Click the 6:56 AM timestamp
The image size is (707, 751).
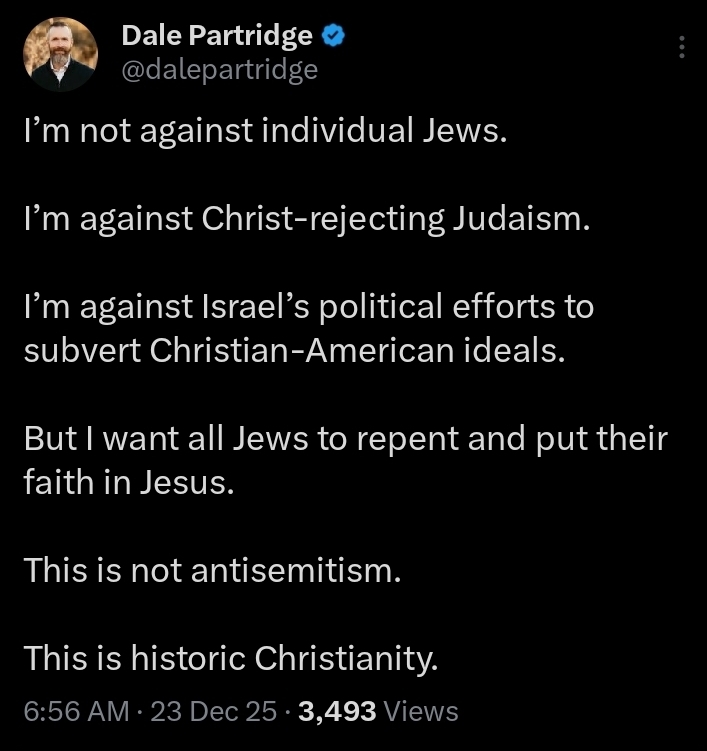coord(76,711)
